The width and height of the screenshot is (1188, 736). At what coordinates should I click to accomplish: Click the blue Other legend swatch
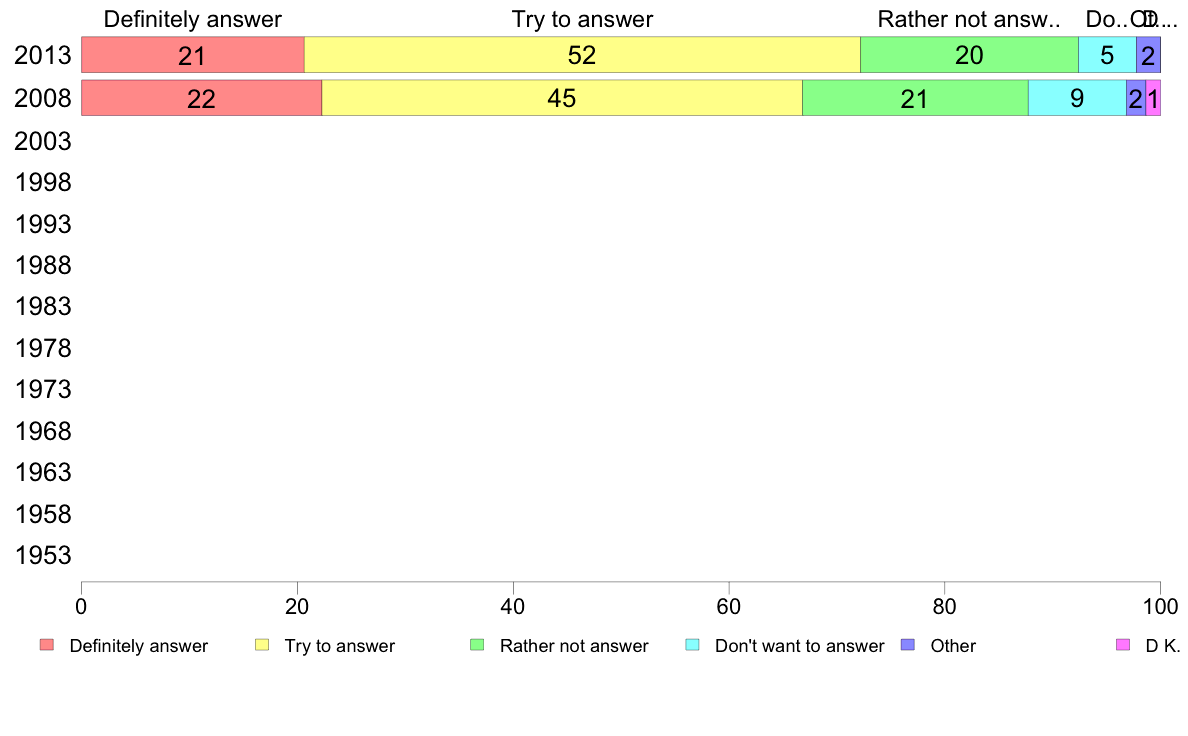tap(908, 645)
